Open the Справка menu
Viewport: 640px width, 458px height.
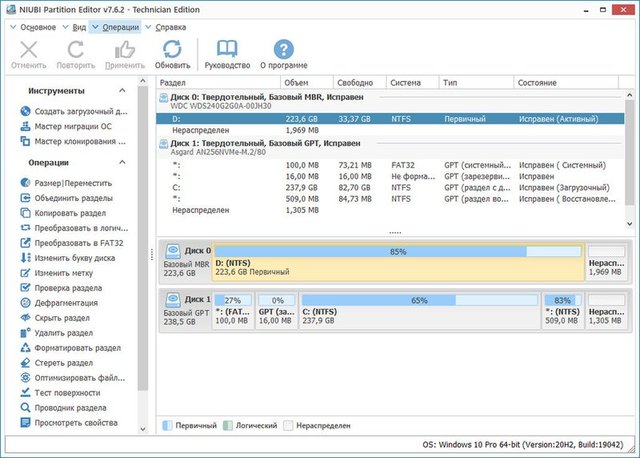(x=172, y=27)
